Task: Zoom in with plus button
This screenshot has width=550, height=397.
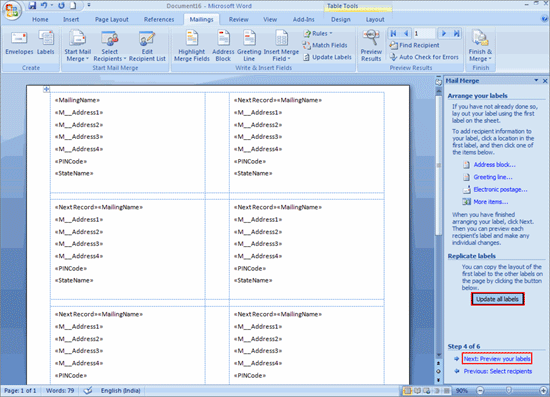Action: pyautogui.click(x=543, y=390)
